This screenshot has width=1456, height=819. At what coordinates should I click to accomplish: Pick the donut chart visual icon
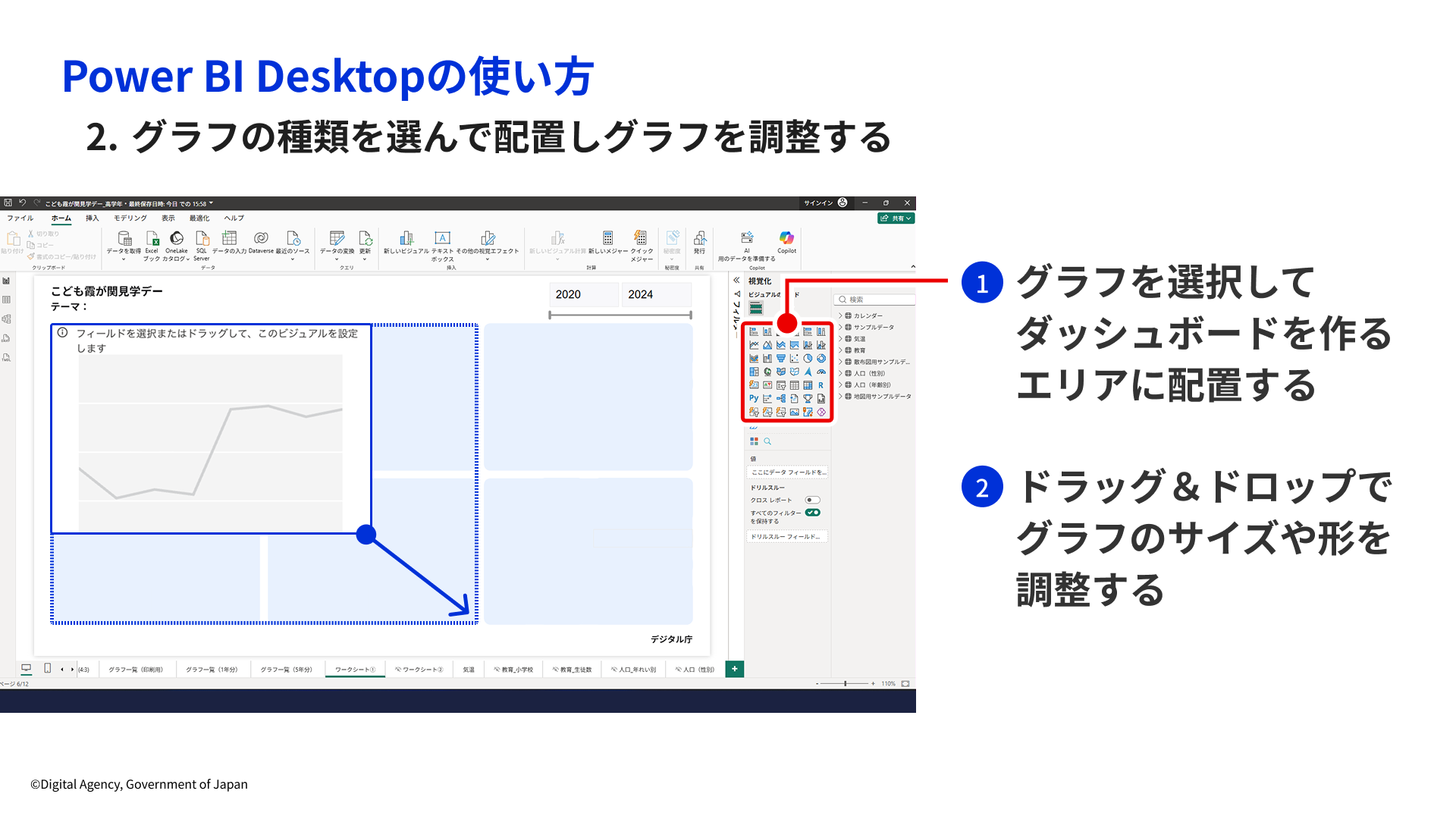click(821, 359)
